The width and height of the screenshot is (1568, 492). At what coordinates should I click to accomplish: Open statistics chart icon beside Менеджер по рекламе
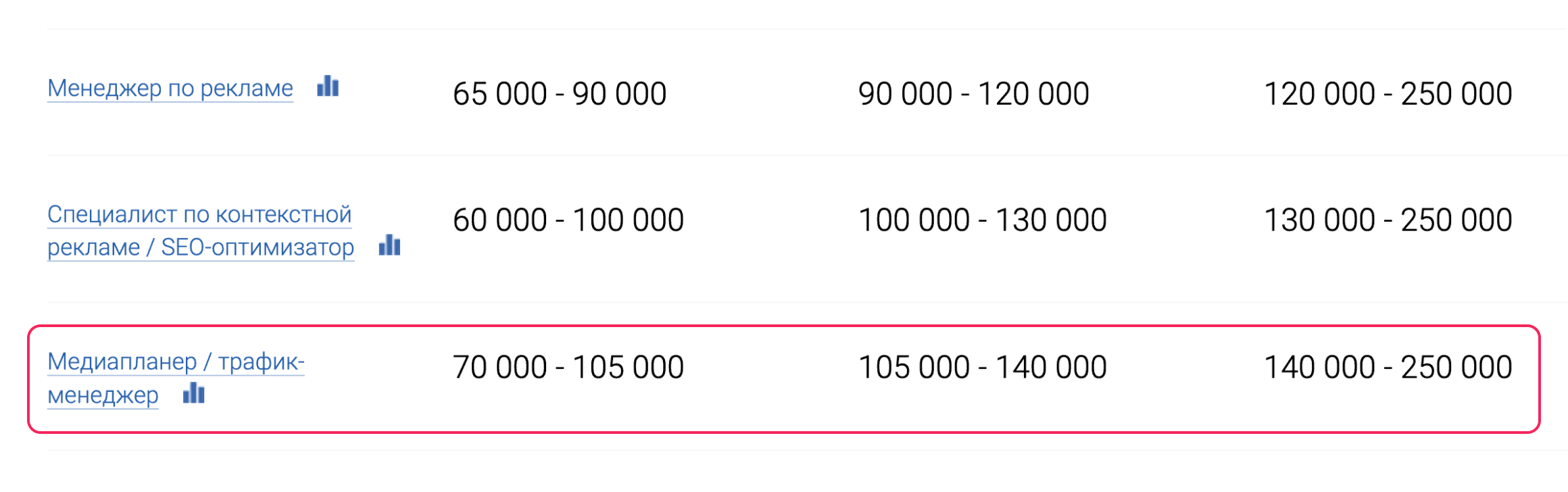coord(328,87)
